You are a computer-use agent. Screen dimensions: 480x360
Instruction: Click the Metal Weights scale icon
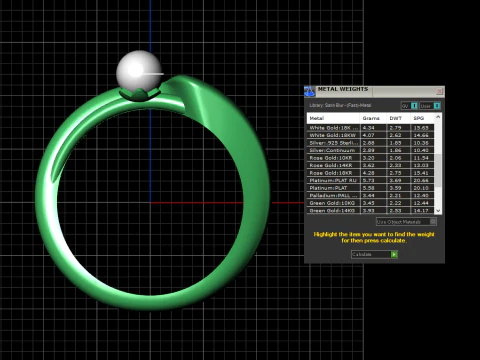[309, 91]
